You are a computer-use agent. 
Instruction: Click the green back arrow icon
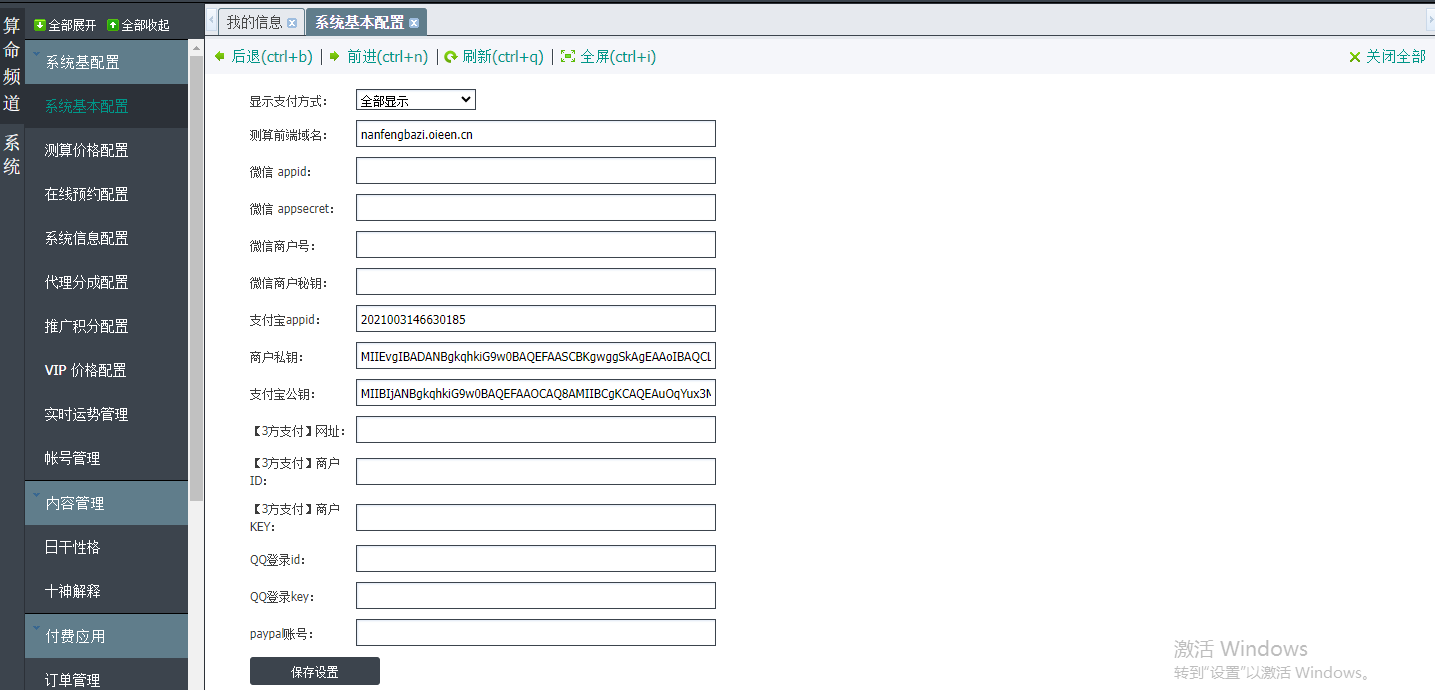pos(220,57)
